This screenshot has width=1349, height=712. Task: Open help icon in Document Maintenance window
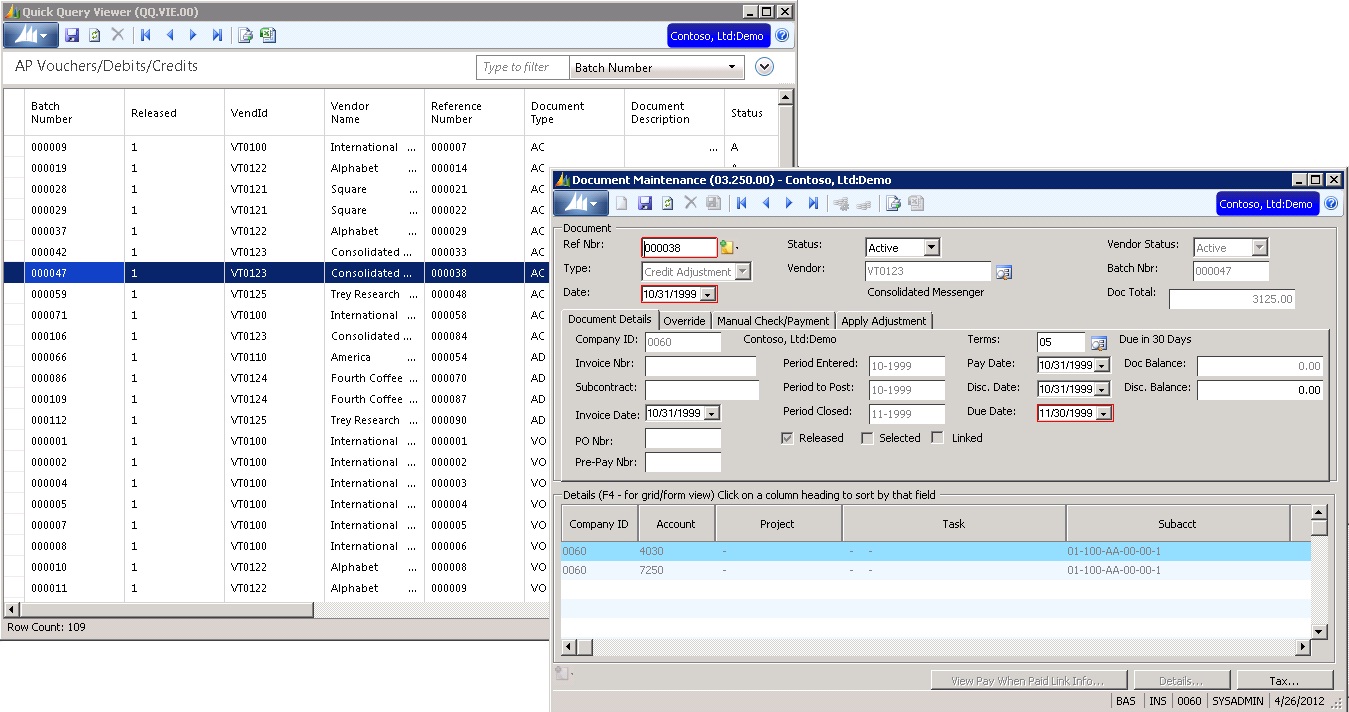click(x=1331, y=203)
